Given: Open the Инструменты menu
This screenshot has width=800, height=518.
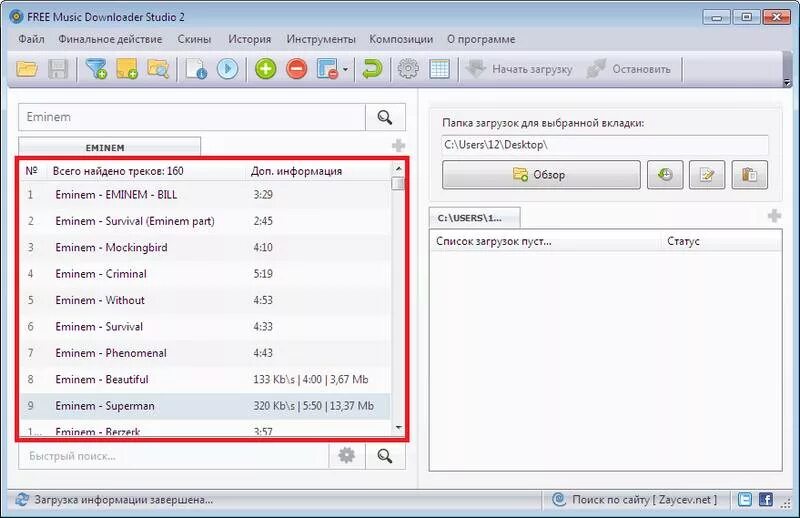Looking at the screenshot, I should [321, 39].
